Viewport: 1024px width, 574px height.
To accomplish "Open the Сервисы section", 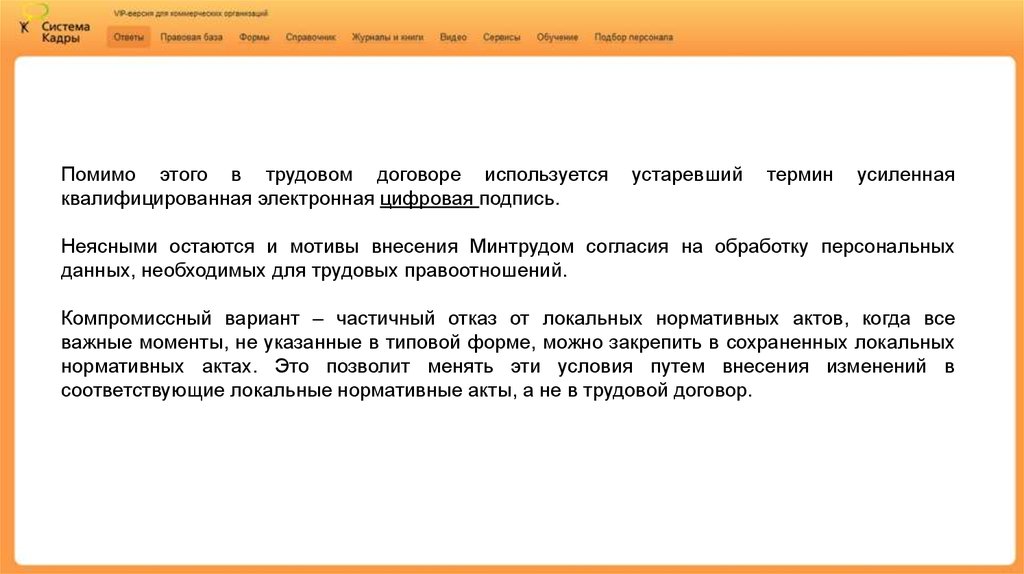I will click(501, 37).
